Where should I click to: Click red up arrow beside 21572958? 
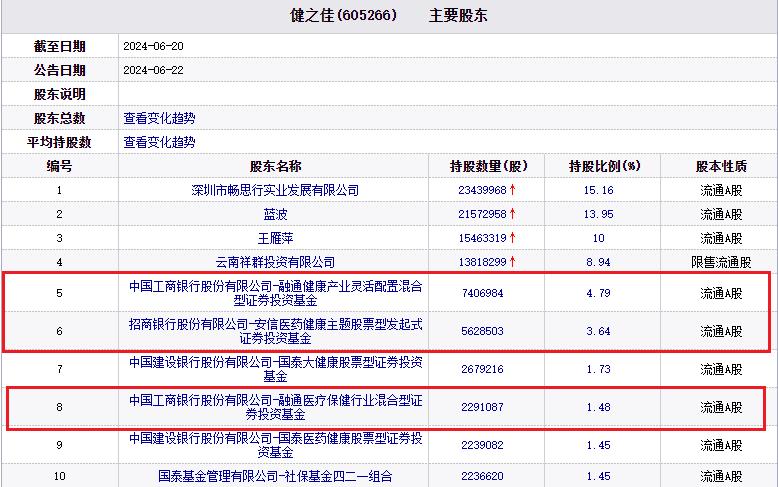(513, 214)
